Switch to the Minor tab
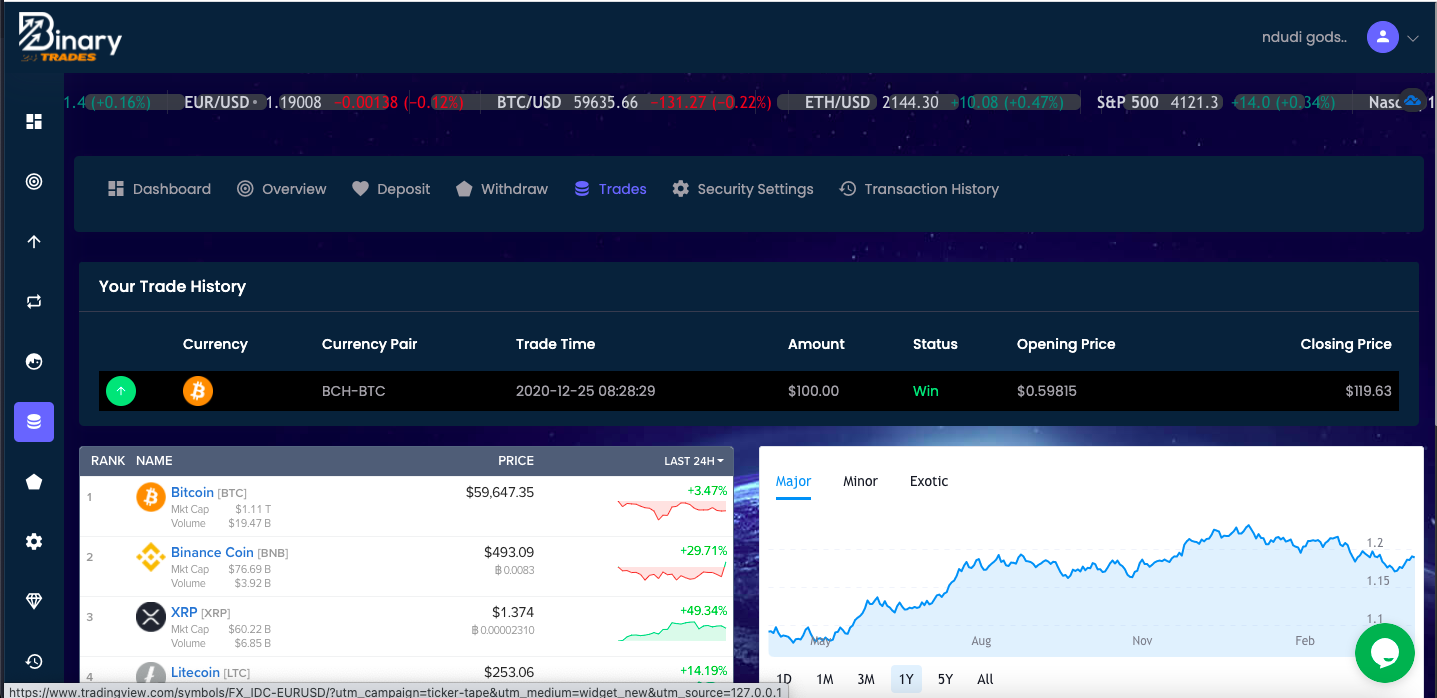This screenshot has width=1437, height=698. [860, 481]
